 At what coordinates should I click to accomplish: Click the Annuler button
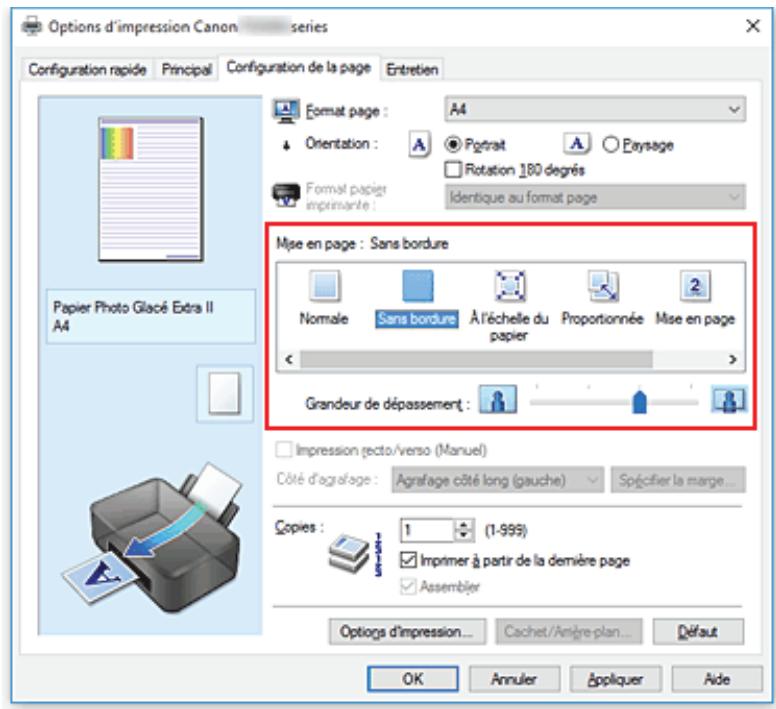click(x=514, y=678)
